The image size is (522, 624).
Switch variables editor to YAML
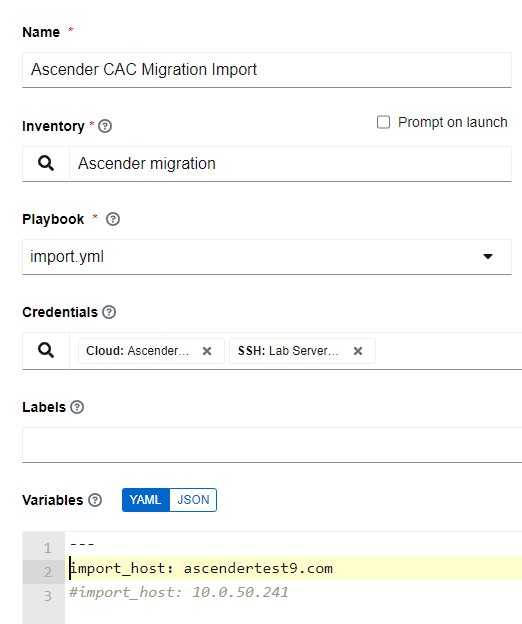point(146,500)
